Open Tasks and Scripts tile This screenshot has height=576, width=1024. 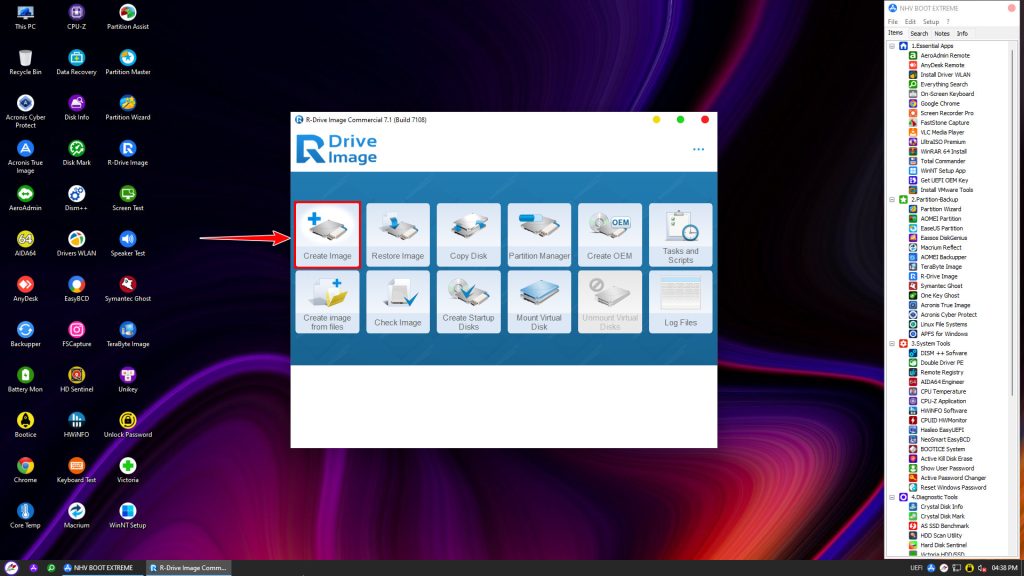click(680, 234)
